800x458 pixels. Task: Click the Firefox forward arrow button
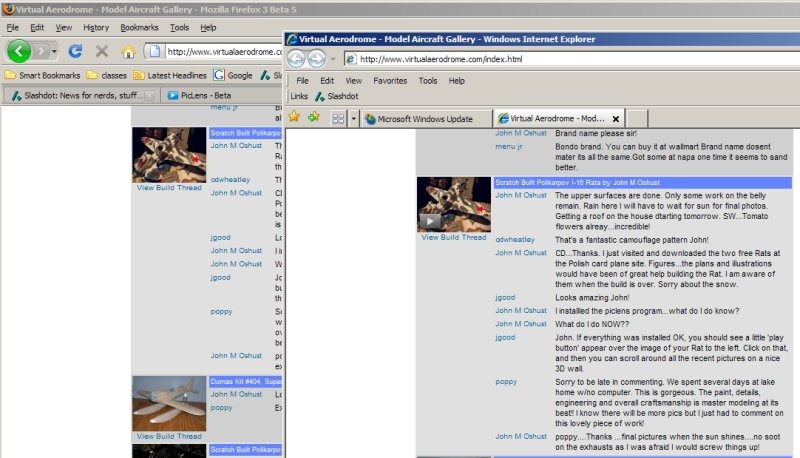coord(41,51)
